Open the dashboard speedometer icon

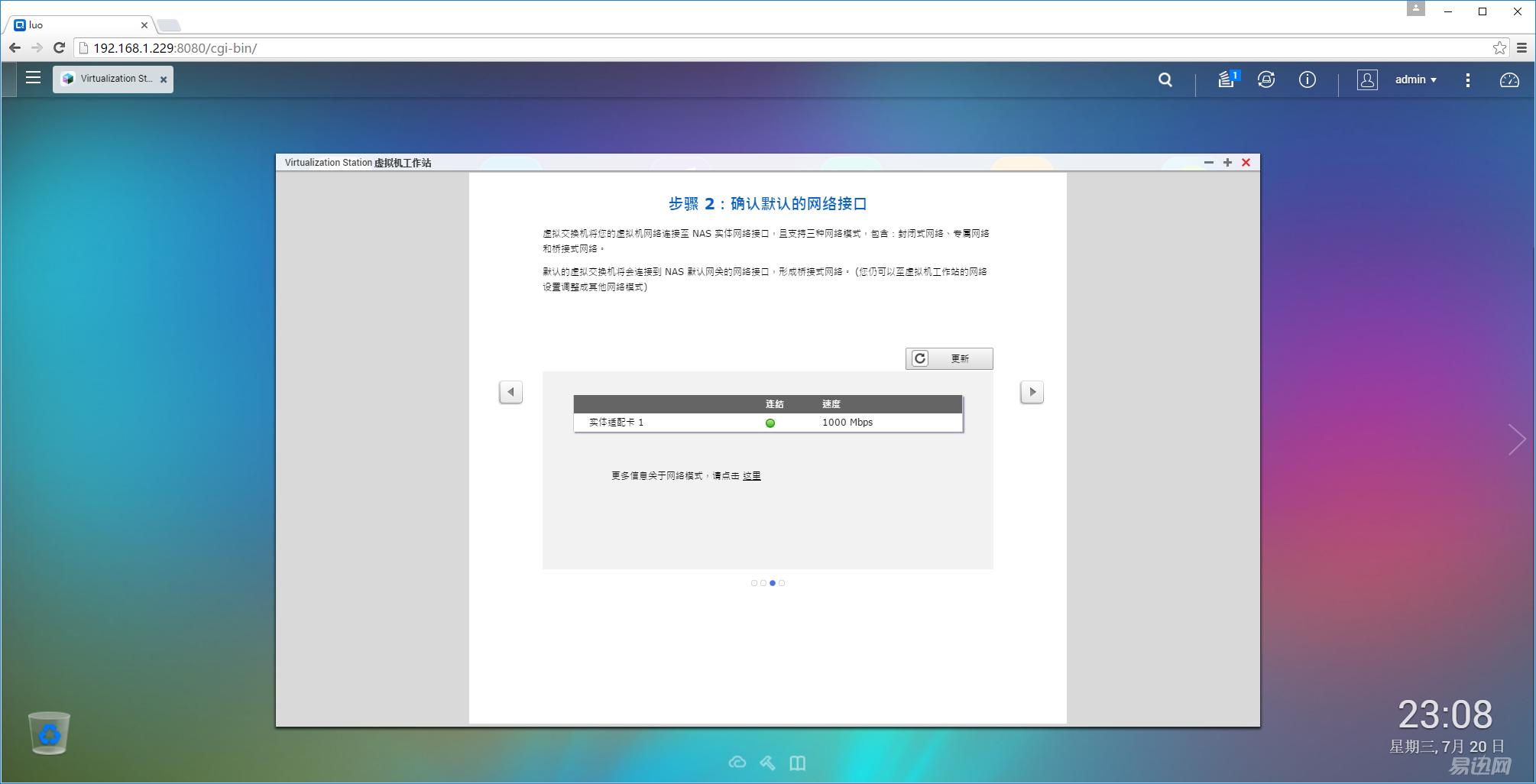1511,79
